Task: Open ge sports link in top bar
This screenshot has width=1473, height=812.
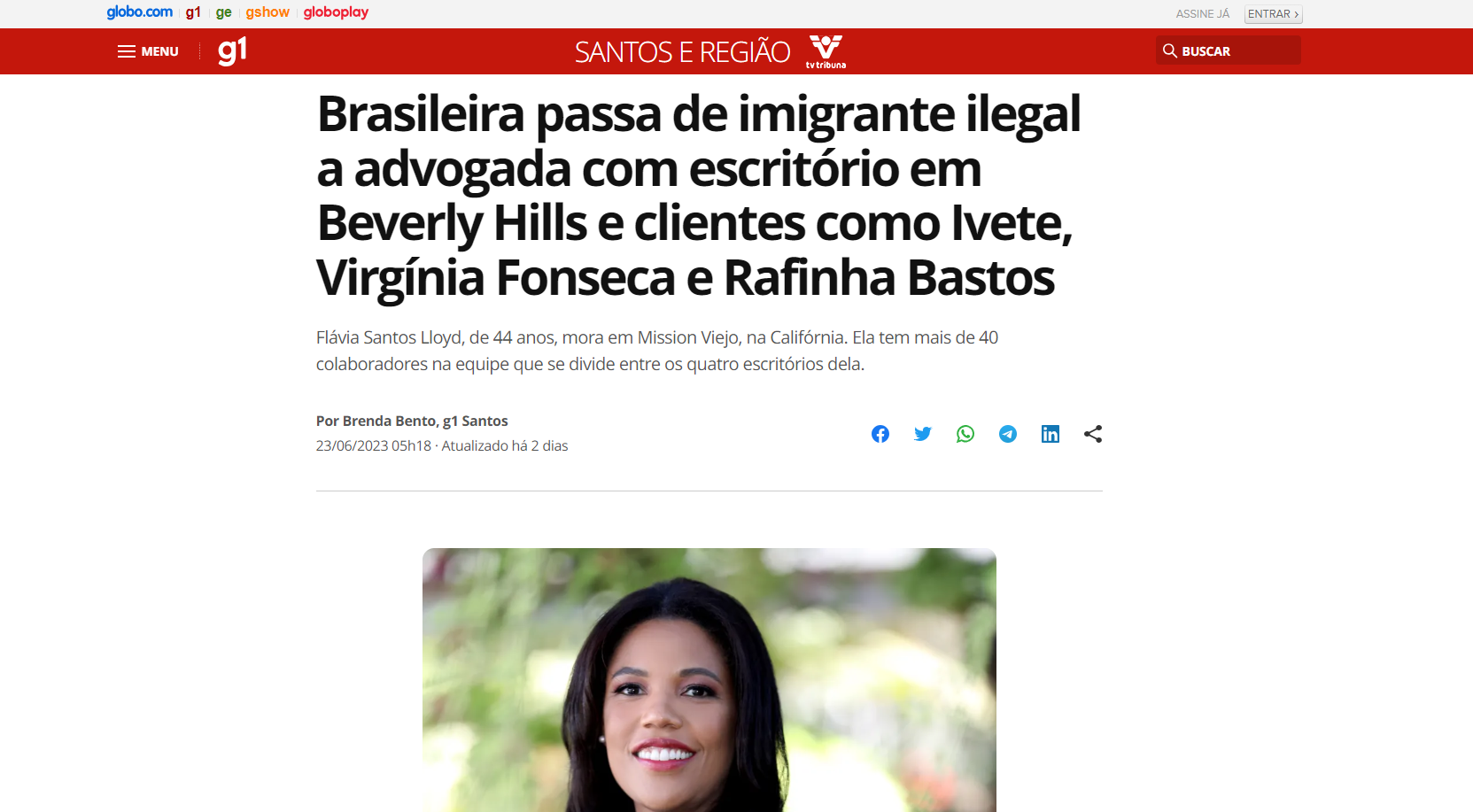Action: coord(223,12)
